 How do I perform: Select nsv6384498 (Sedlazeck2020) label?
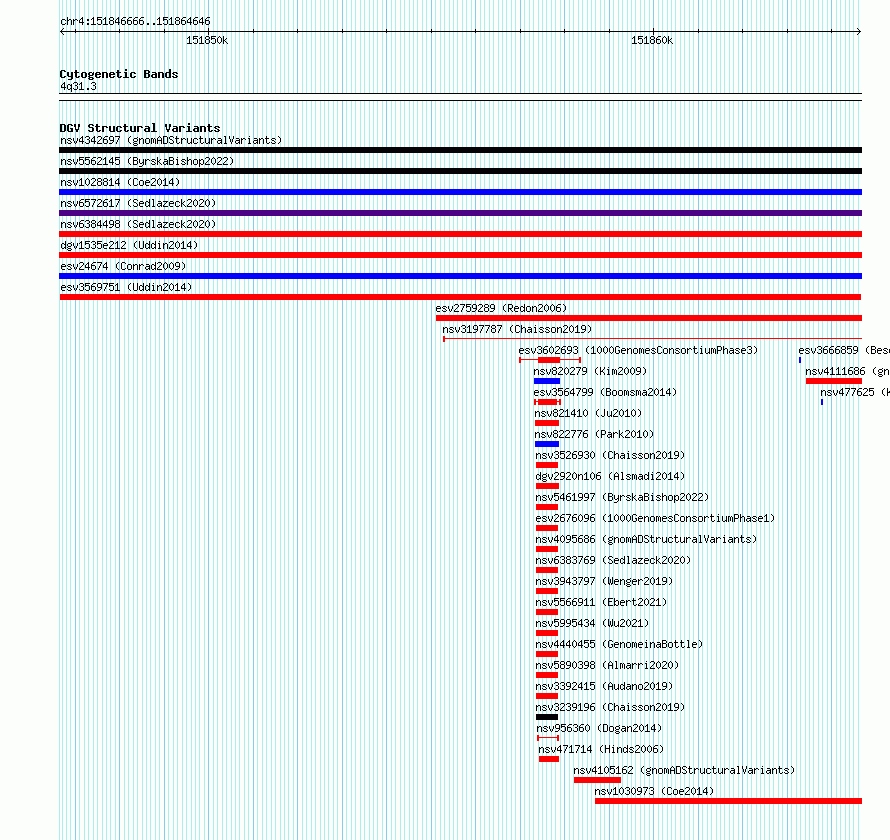tap(138, 224)
